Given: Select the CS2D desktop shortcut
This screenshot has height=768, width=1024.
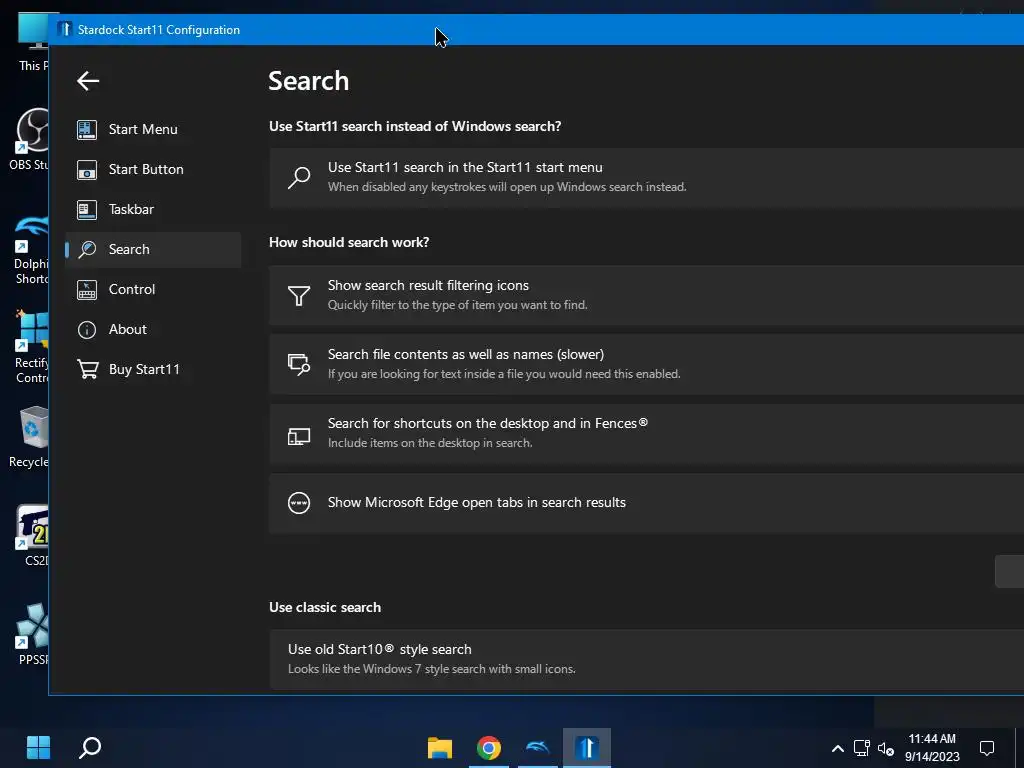Looking at the screenshot, I should click(x=33, y=534).
